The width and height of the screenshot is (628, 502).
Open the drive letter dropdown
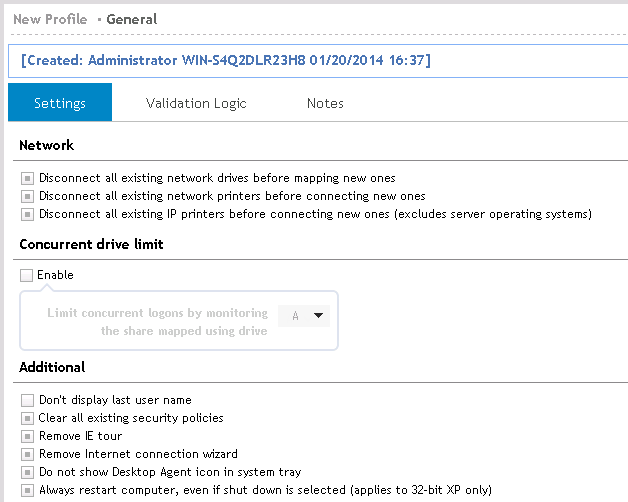305,315
